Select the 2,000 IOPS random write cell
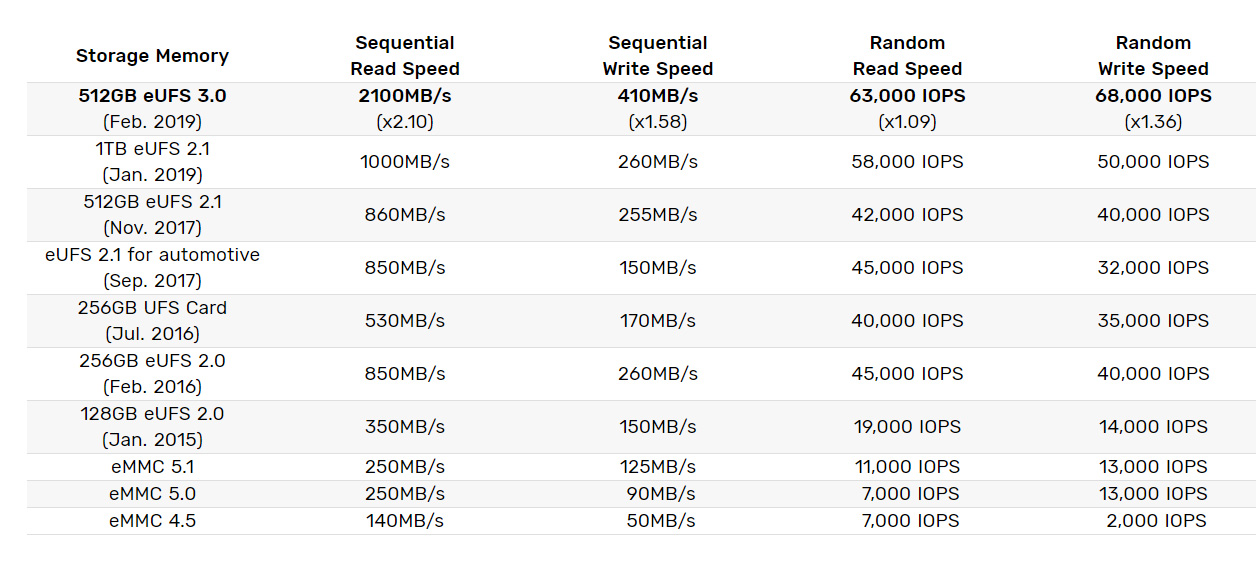 coord(1156,521)
